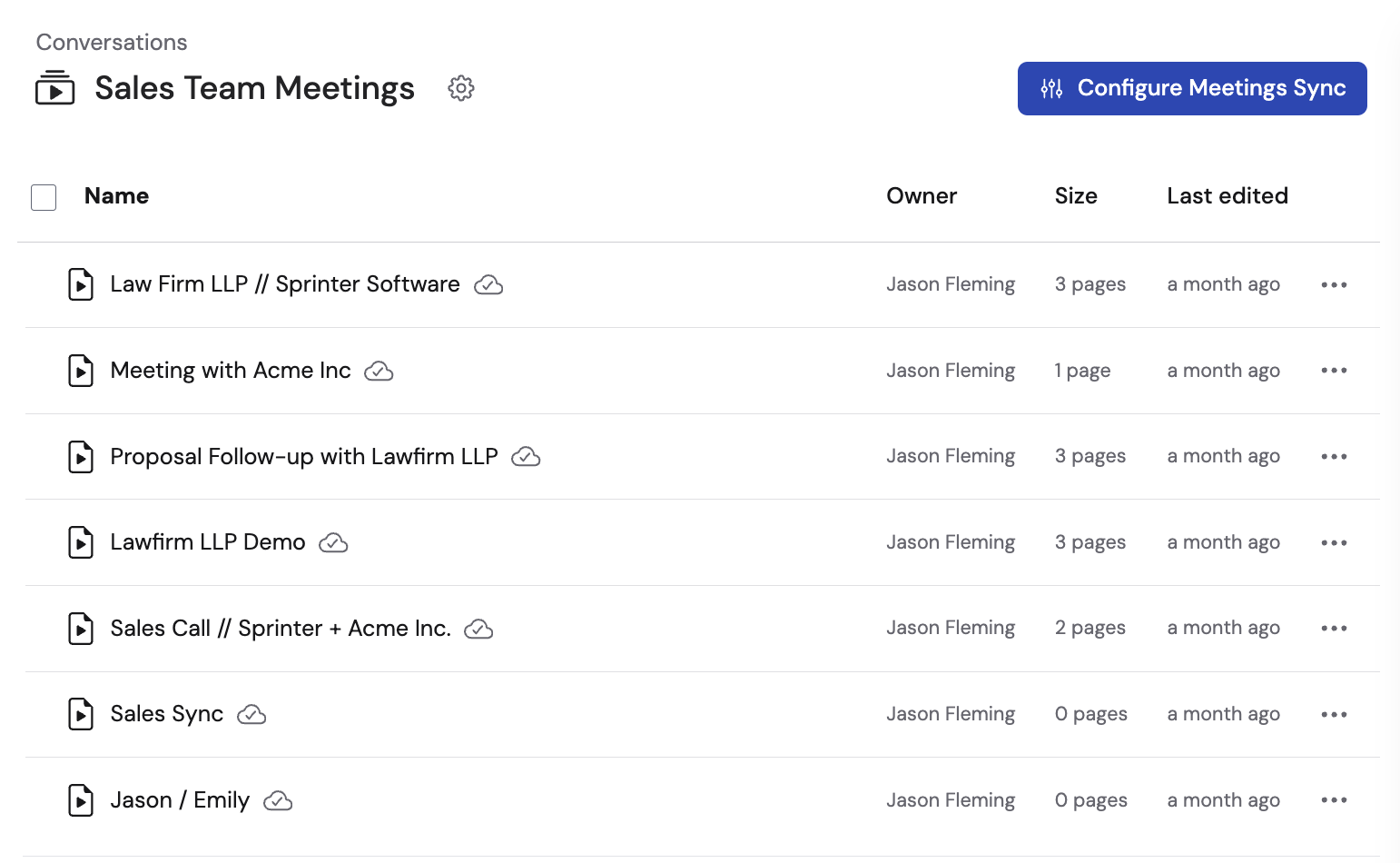The image size is (1400, 863).
Task: Sort the list by the Name column header
Action: (x=116, y=196)
